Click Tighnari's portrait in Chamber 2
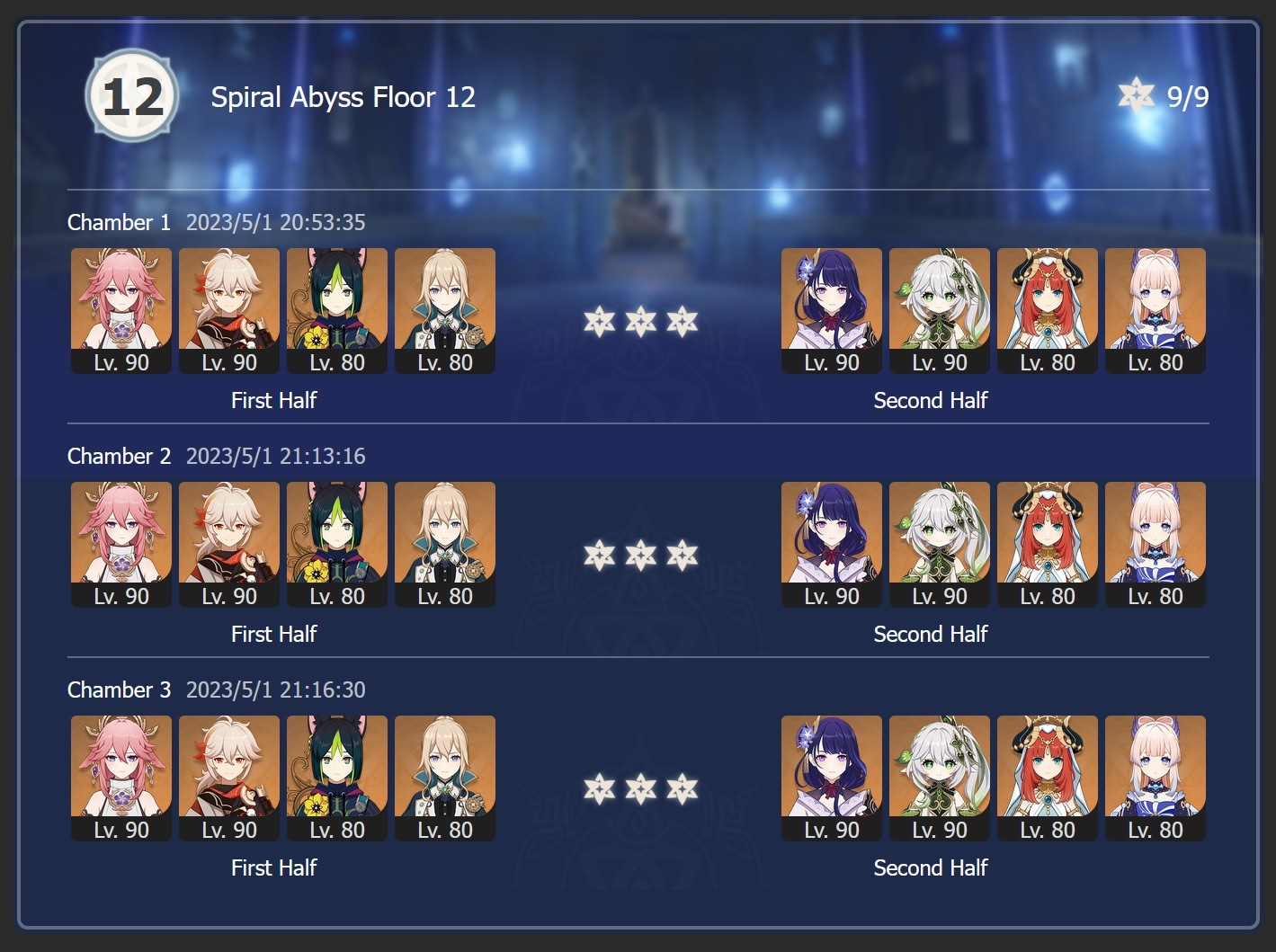 click(x=337, y=545)
